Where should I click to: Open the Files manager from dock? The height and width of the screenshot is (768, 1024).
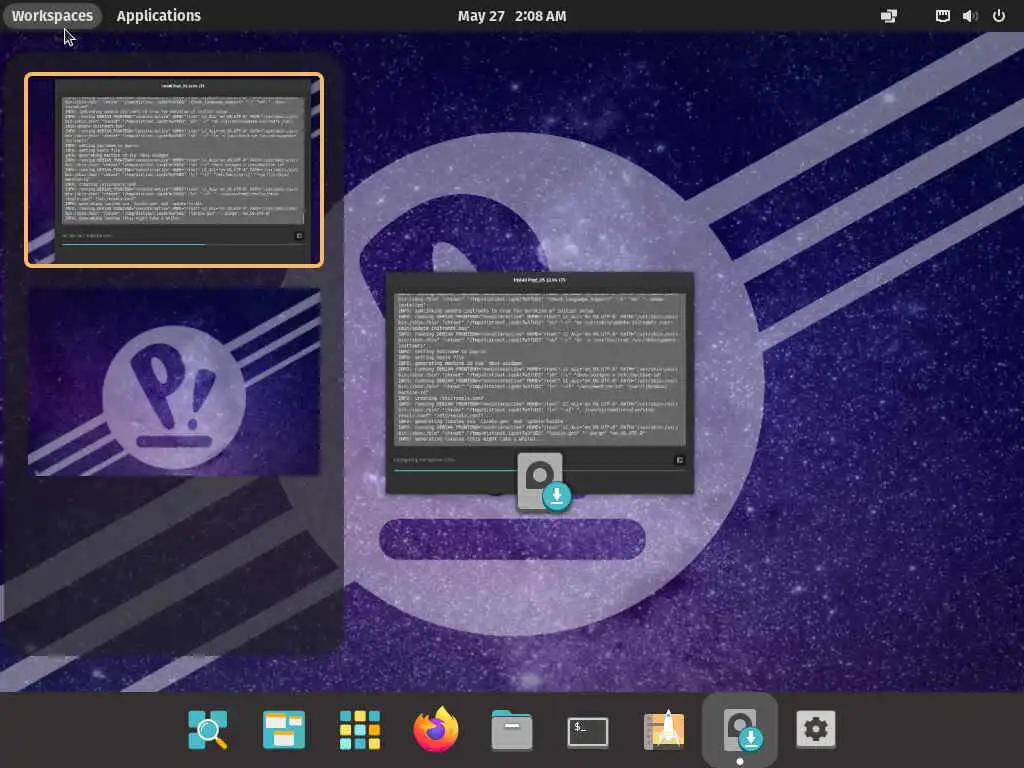512,729
